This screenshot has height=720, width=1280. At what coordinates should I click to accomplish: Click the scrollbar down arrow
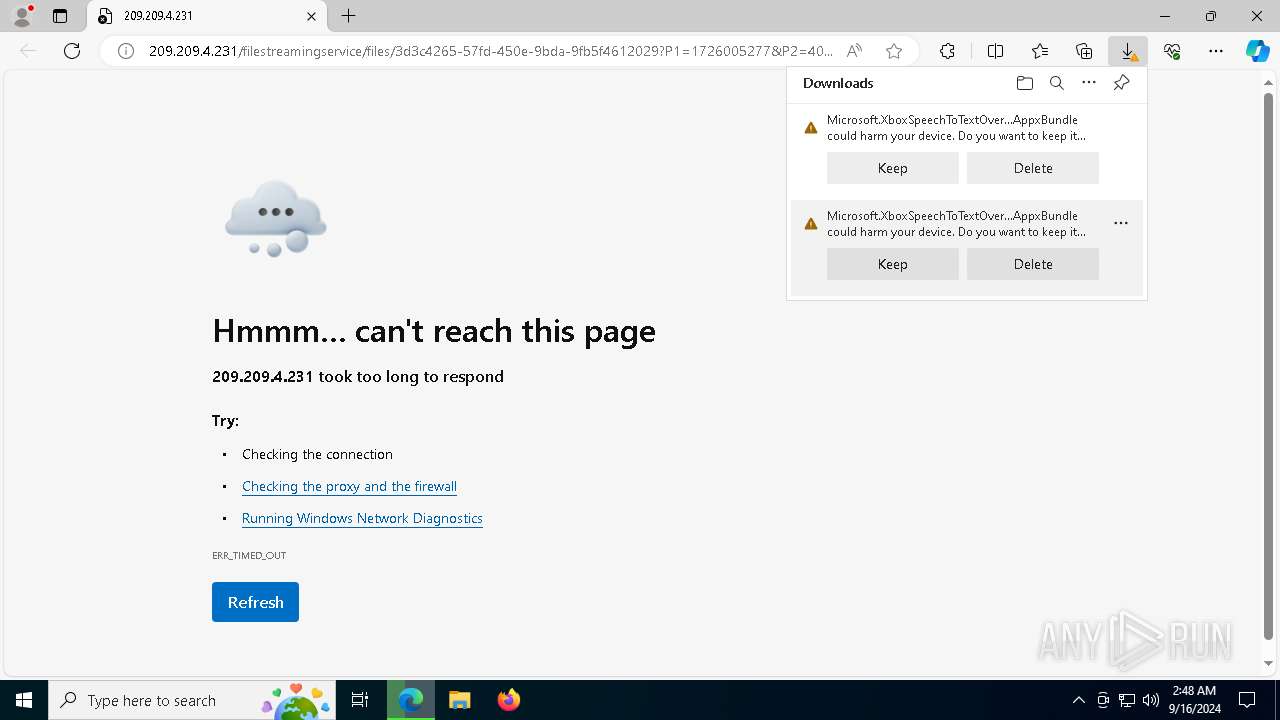pos(1268,663)
